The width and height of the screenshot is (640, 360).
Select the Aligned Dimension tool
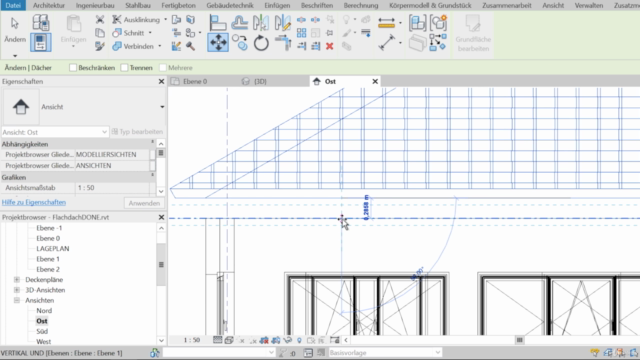[x=386, y=23]
